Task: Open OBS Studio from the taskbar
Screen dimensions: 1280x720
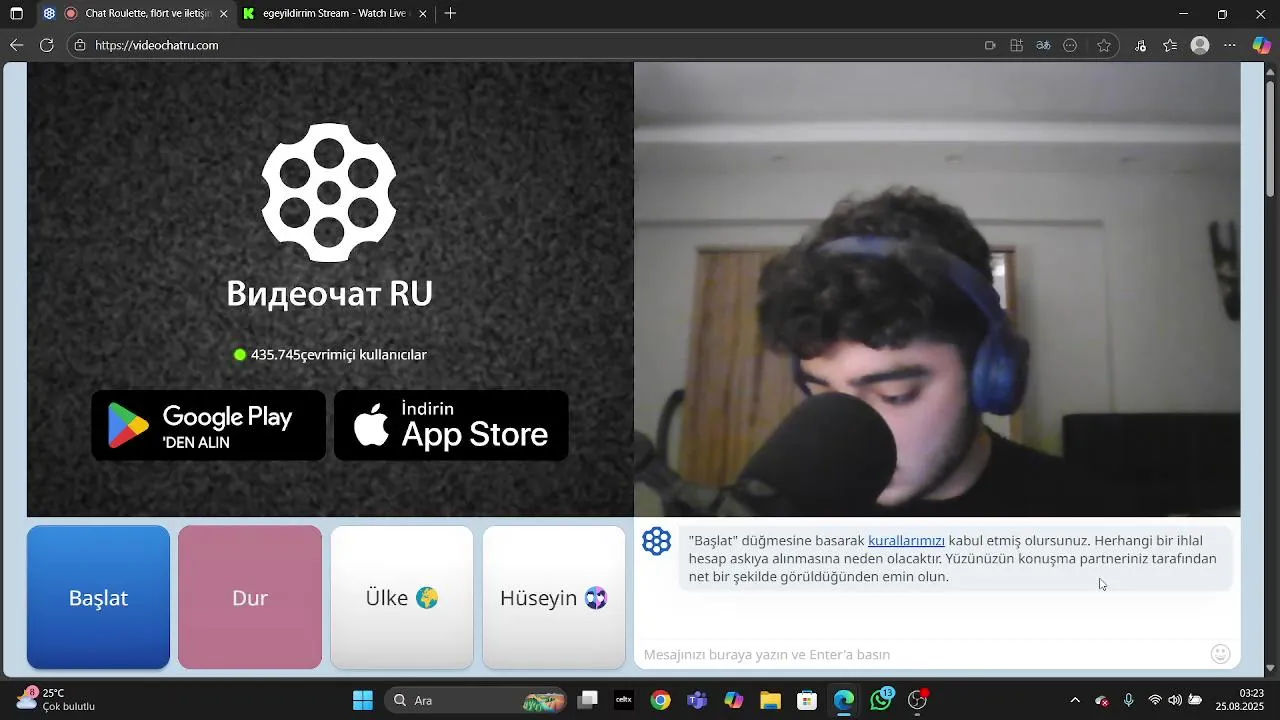Action: (918, 700)
